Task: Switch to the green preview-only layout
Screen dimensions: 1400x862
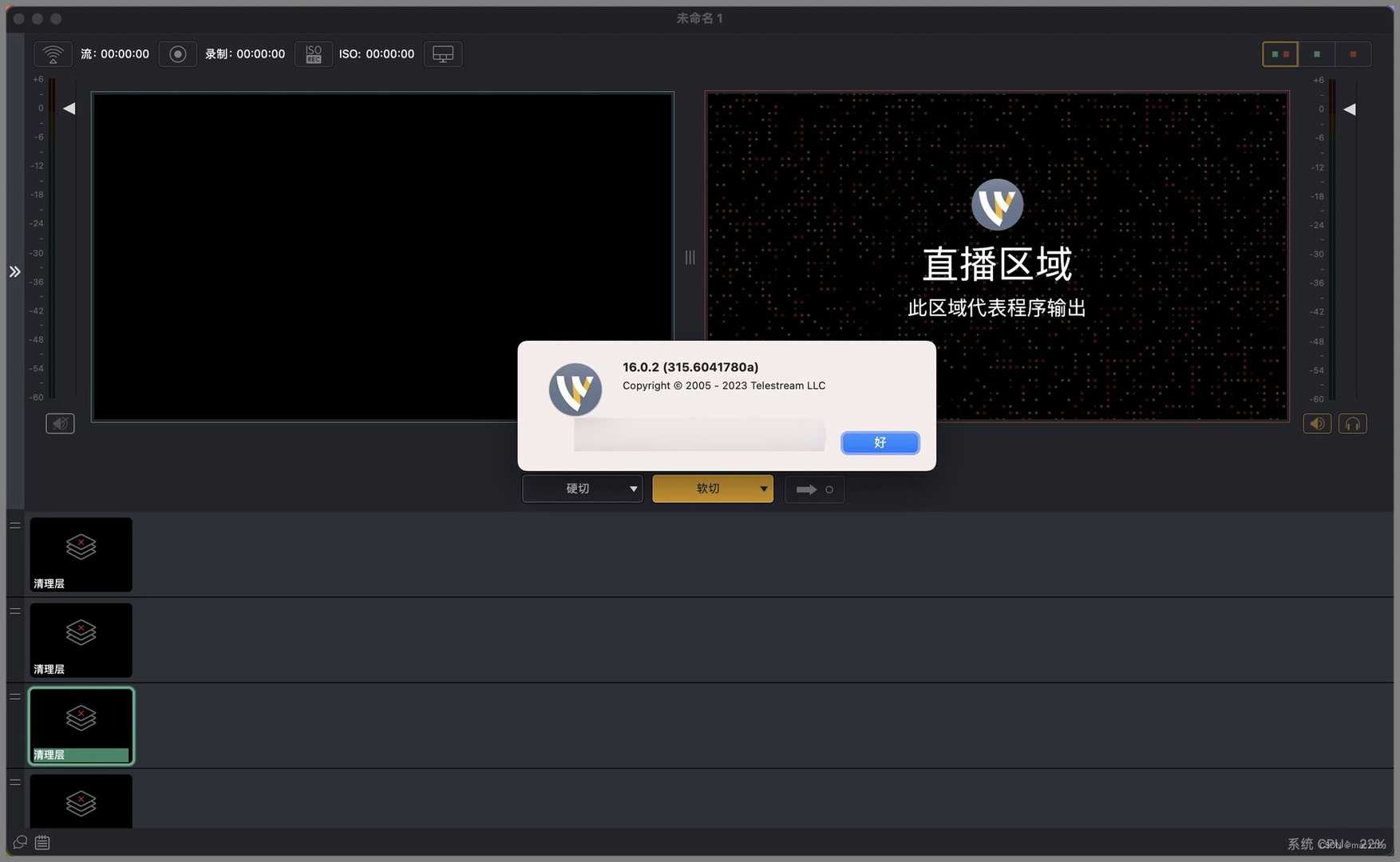Action: pyautogui.click(x=1317, y=54)
